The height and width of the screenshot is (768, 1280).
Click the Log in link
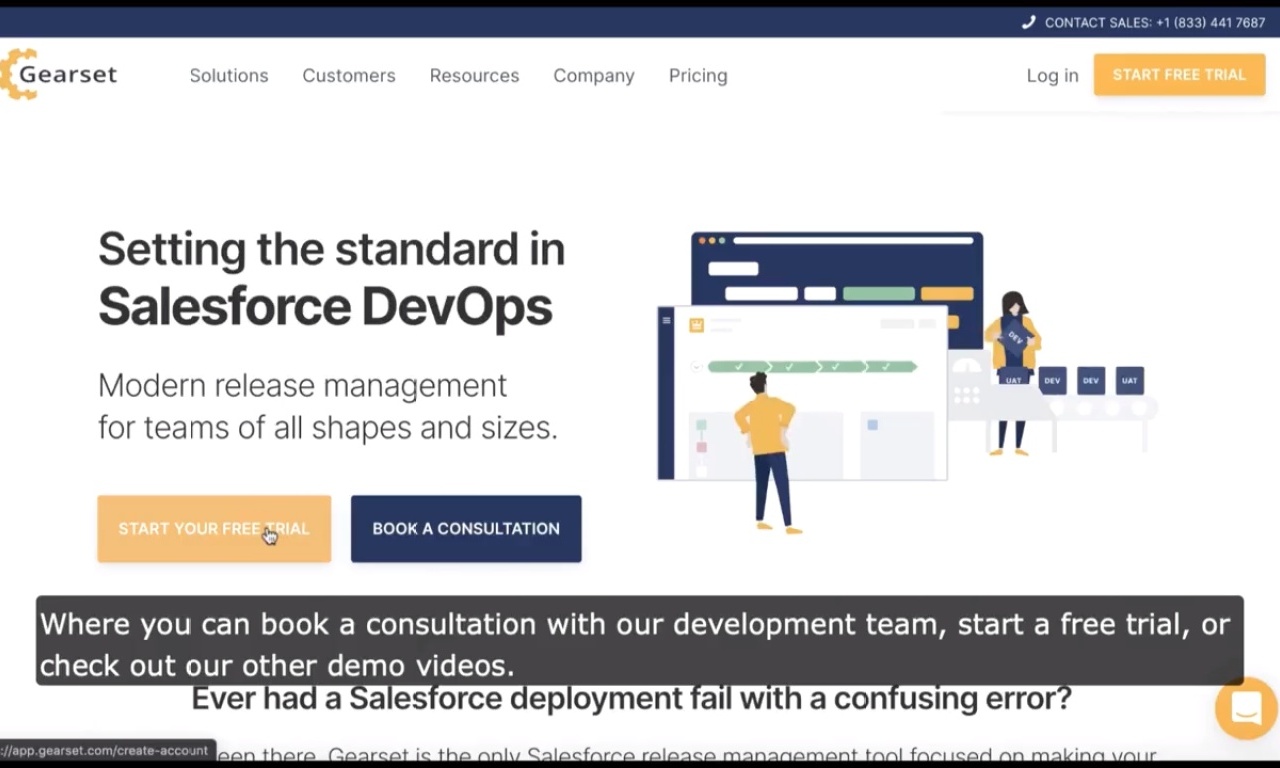click(x=1052, y=75)
